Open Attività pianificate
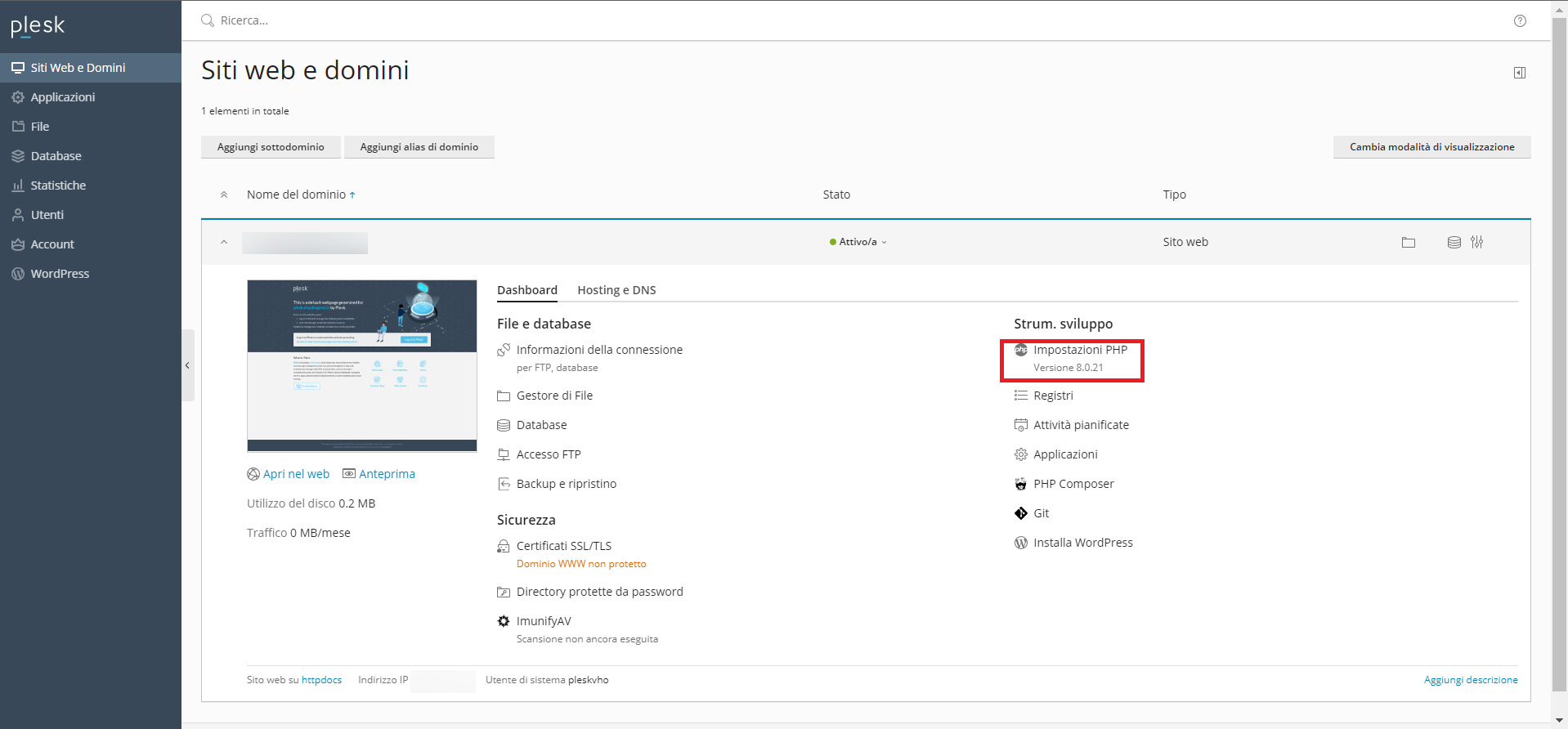Viewport: 1568px width, 729px height. [1081, 425]
